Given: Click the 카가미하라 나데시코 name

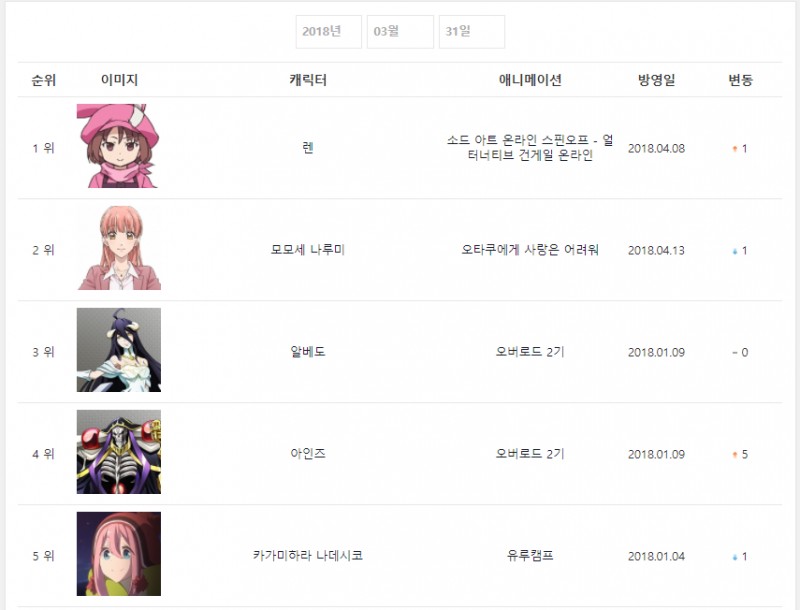Looking at the screenshot, I should coord(308,555).
